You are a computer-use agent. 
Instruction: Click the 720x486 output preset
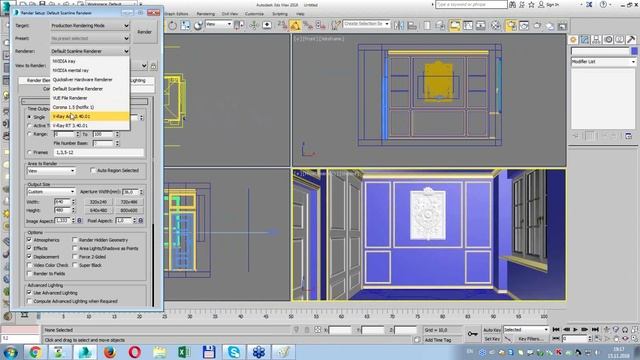tap(129, 202)
